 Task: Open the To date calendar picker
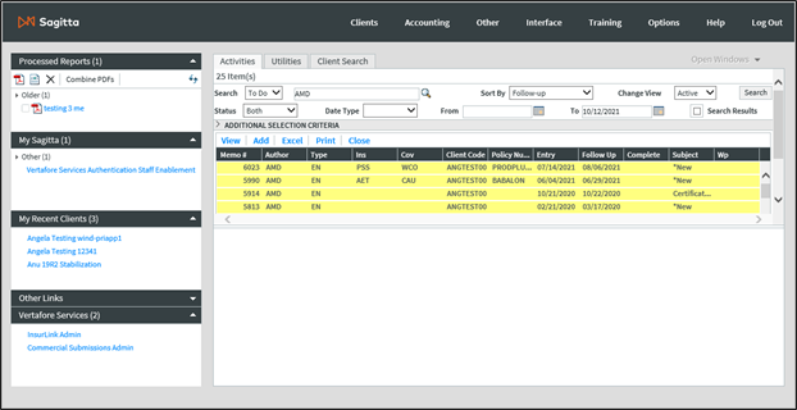pos(658,111)
